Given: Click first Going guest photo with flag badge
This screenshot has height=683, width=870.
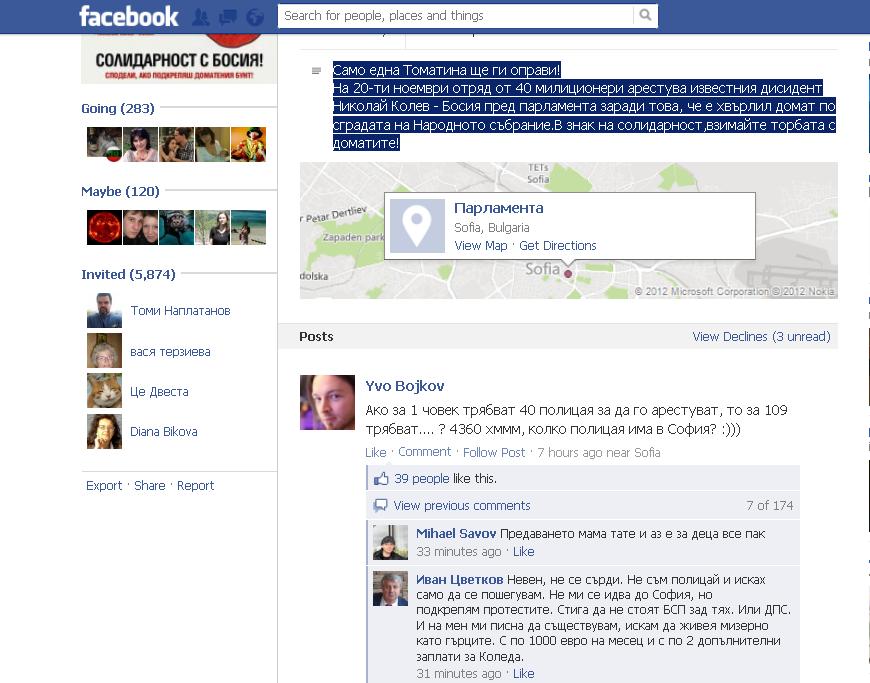Looking at the screenshot, I should click(104, 144).
